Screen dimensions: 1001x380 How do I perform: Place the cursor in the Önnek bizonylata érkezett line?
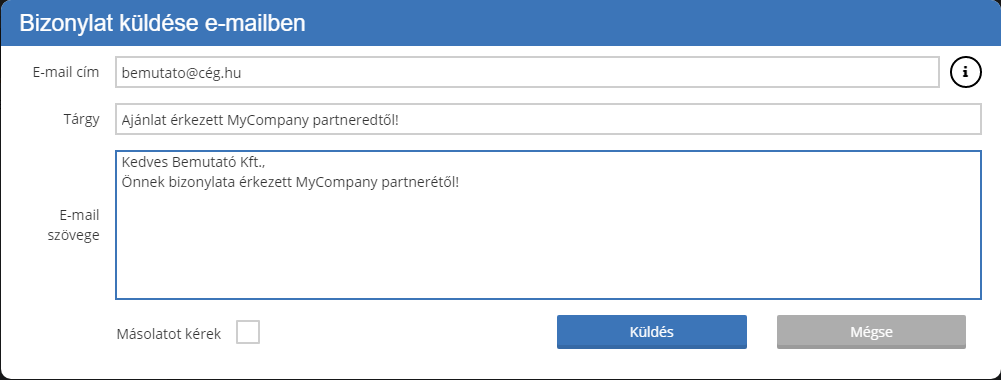290,182
